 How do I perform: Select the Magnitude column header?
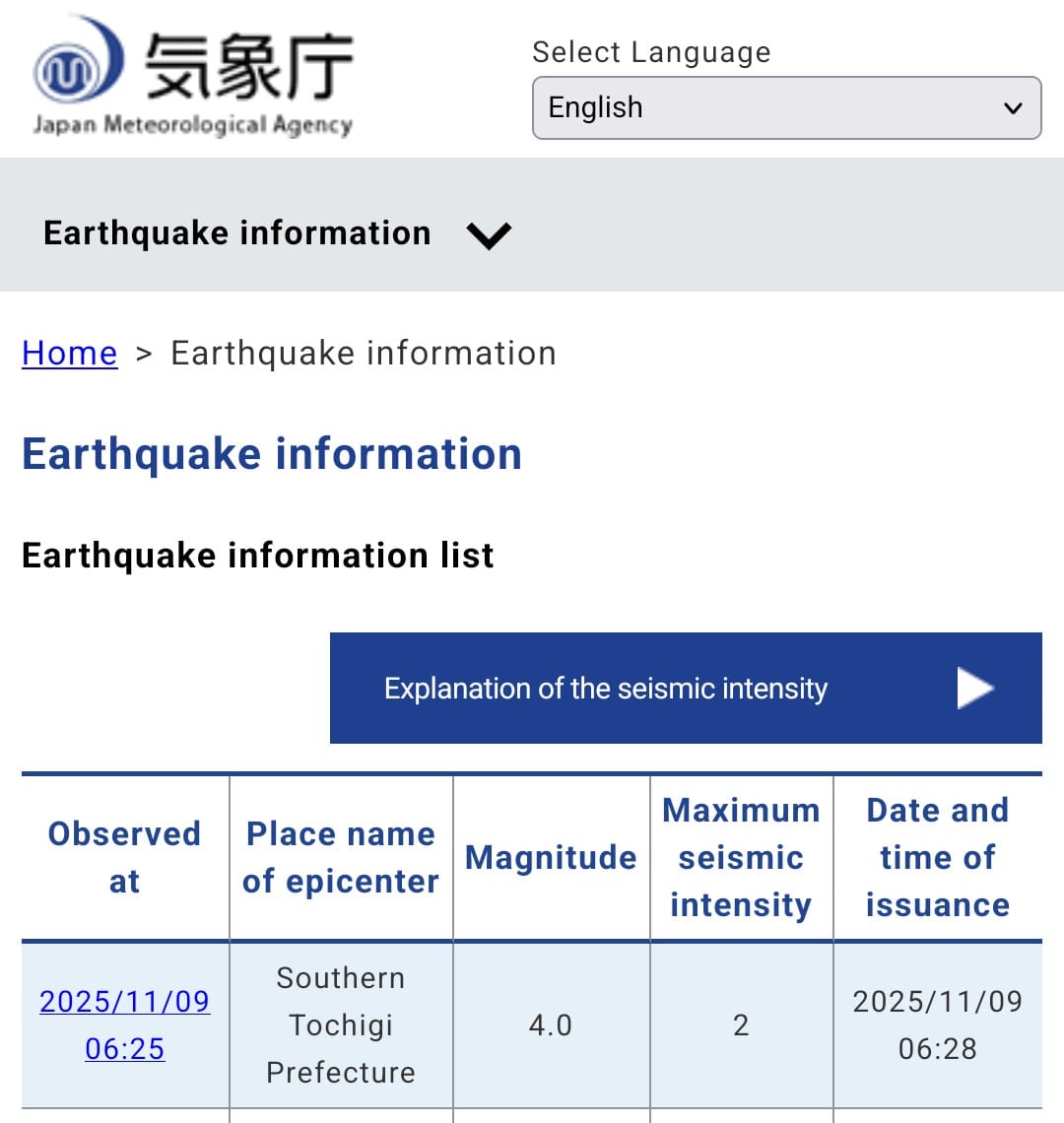point(551,857)
